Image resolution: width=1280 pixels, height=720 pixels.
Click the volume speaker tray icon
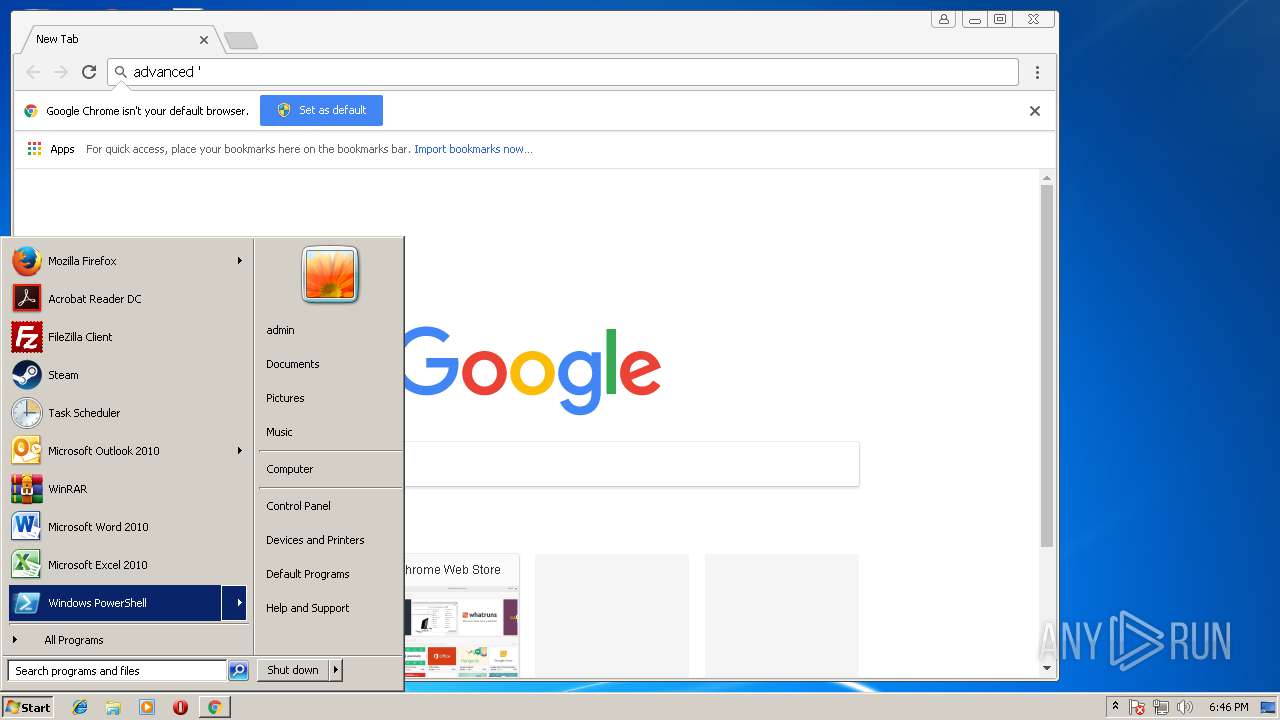pos(1185,707)
